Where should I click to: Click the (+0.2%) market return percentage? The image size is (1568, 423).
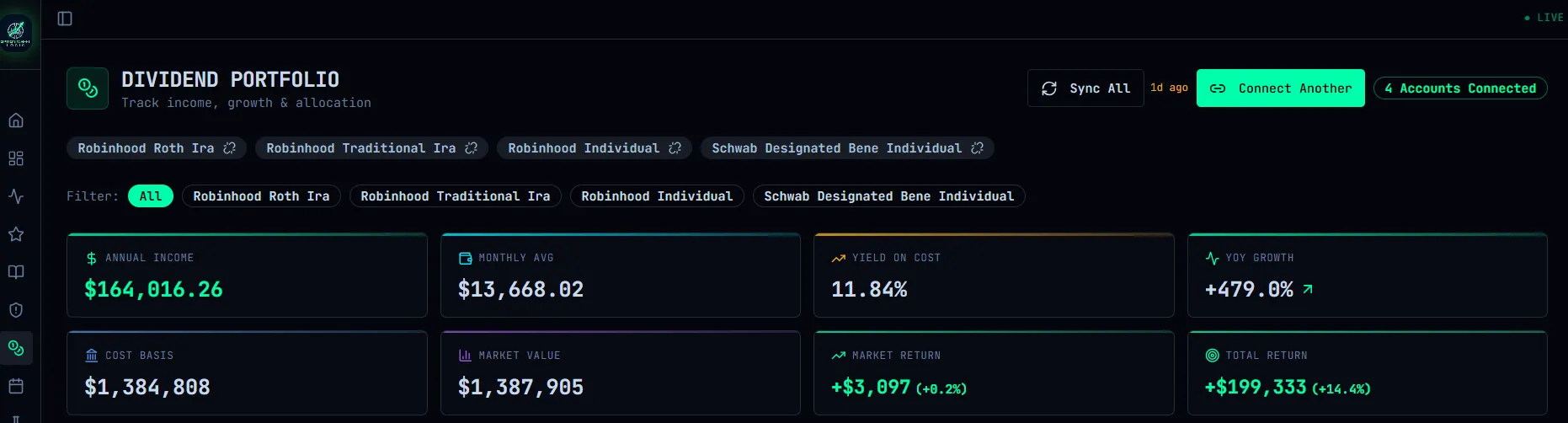941,389
